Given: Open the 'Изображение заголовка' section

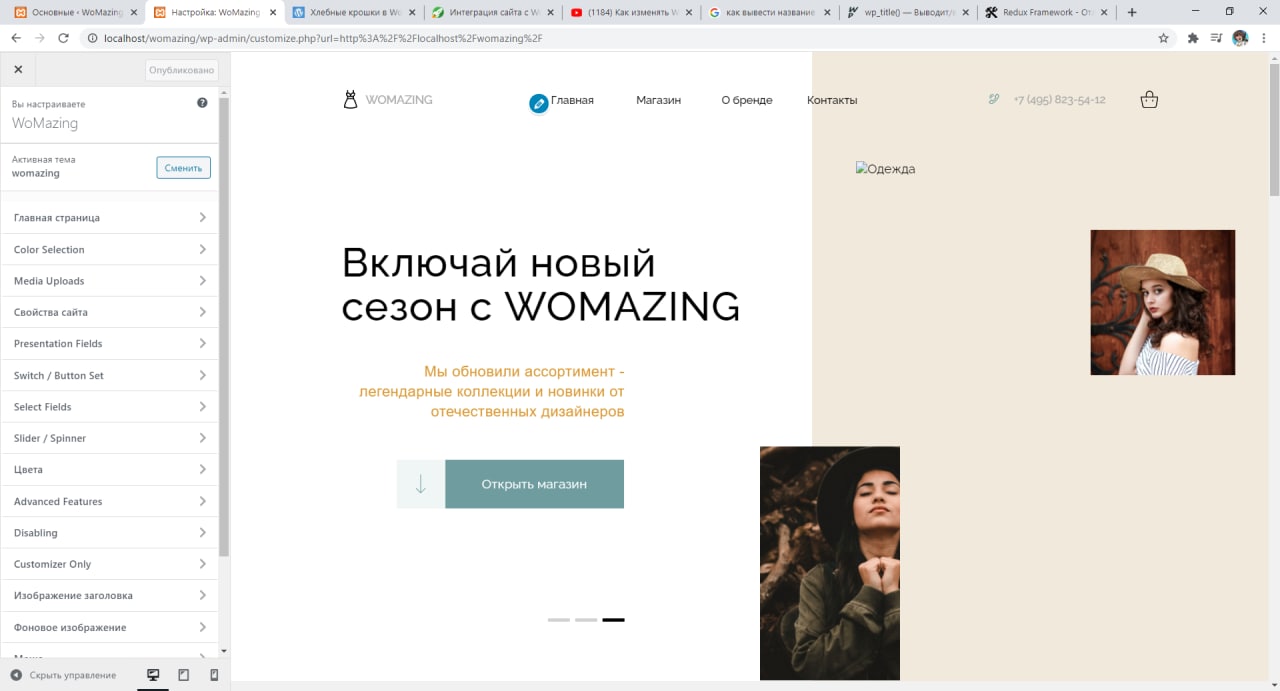Looking at the screenshot, I should (x=109, y=596).
